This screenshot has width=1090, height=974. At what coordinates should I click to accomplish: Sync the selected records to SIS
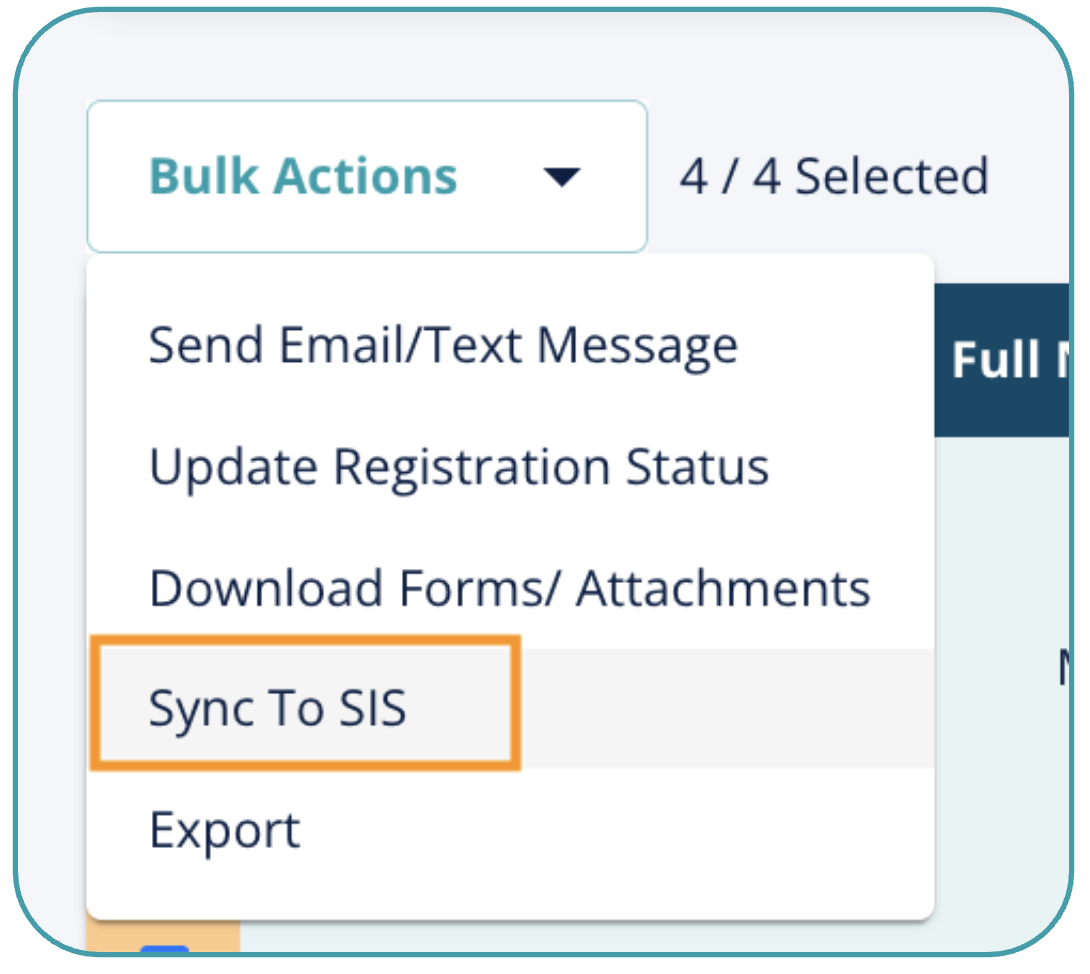[x=278, y=709]
